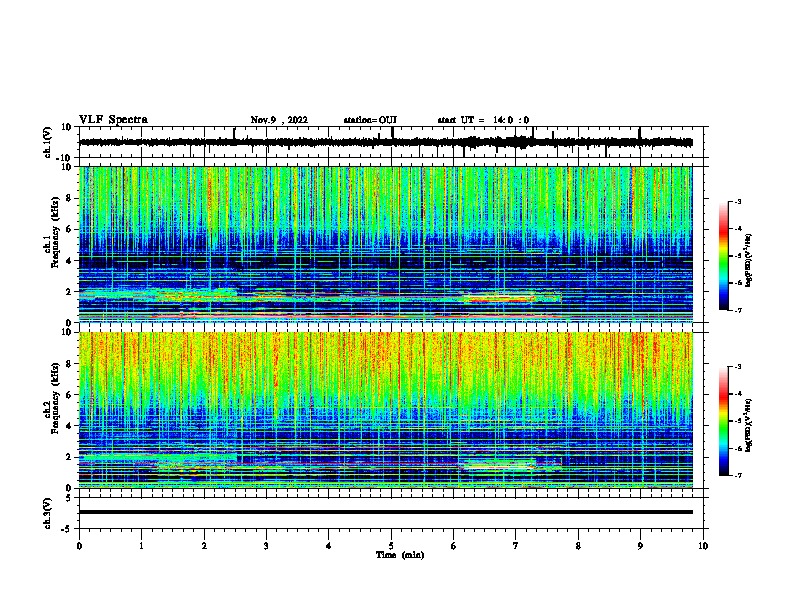This screenshot has width=792, height=612.
Task: Click the "7" minute tick on time axis
Action: 516,546
